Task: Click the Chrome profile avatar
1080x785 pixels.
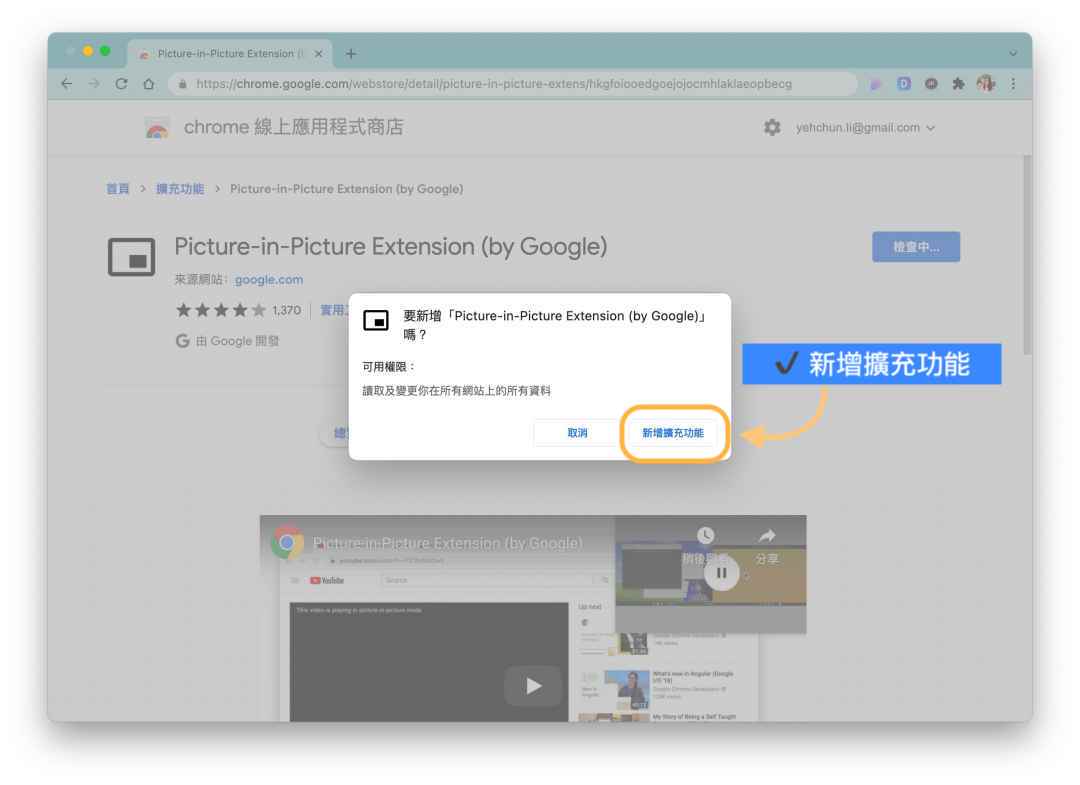Action: point(985,85)
